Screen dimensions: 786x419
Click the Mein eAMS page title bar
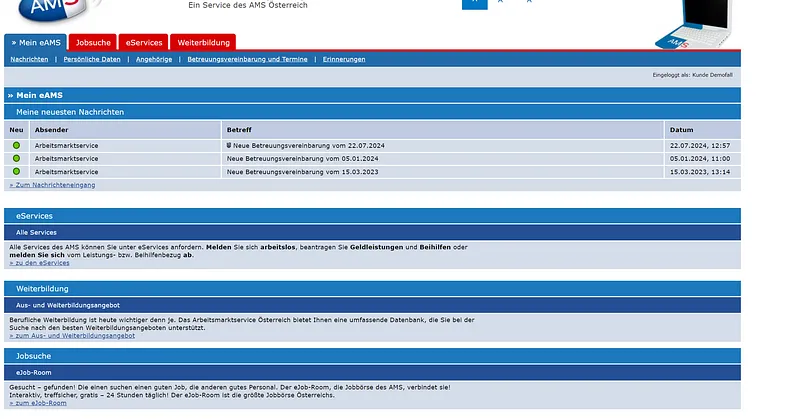click(372, 95)
